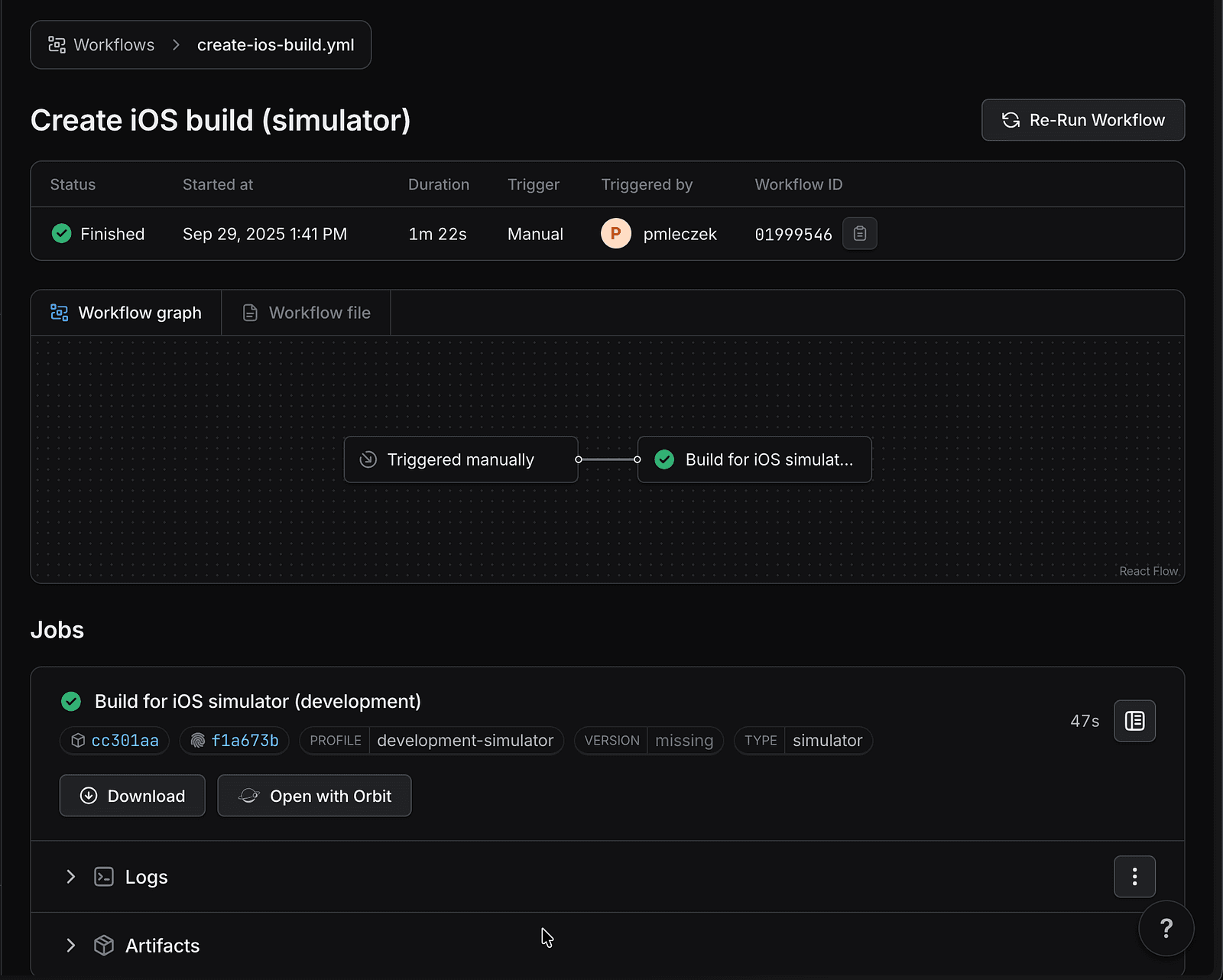Click the question mark help button
Image resolution: width=1223 pixels, height=980 pixels.
pos(1166,928)
